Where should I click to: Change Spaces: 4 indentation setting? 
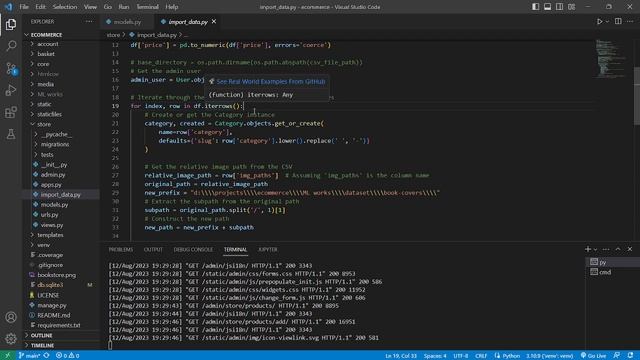(x=435, y=356)
